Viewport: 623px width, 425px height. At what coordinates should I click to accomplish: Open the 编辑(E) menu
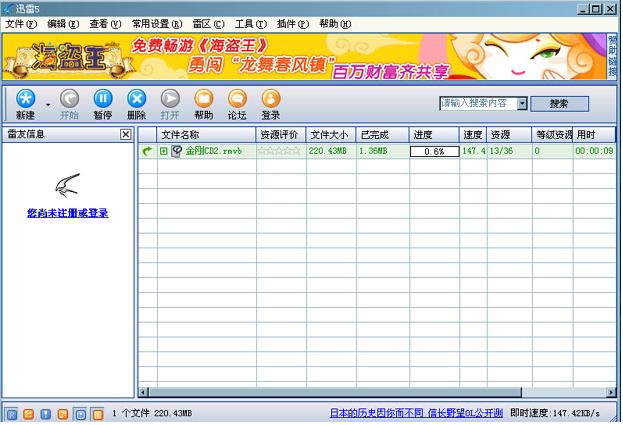click(63, 24)
